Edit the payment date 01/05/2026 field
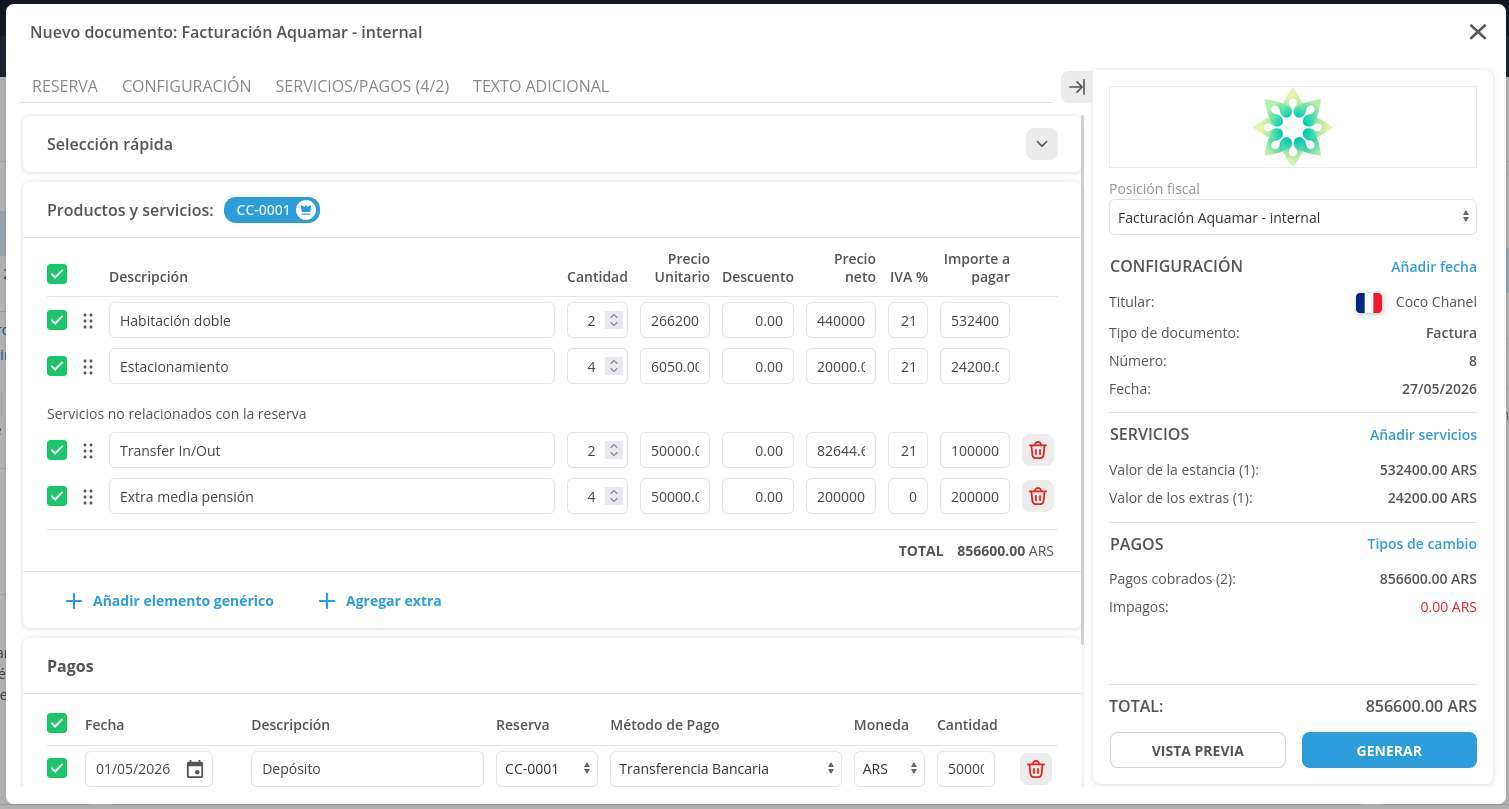Image resolution: width=1509 pixels, height=809 pixels. coord(148,769)
